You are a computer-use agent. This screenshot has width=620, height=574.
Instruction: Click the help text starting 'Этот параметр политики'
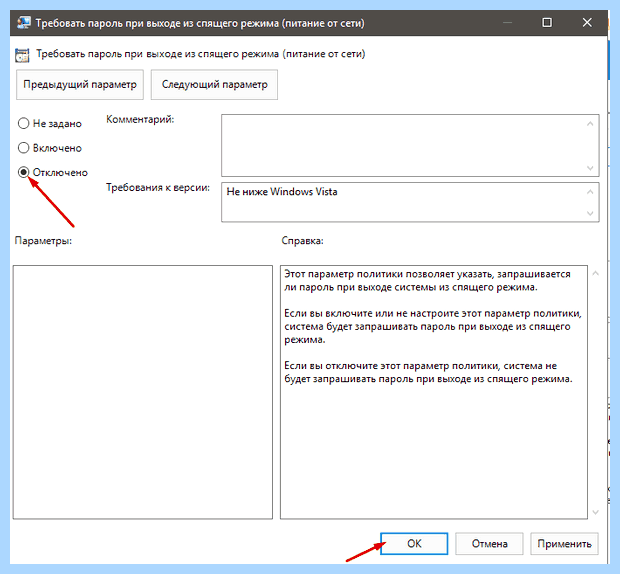coord(427,281)
